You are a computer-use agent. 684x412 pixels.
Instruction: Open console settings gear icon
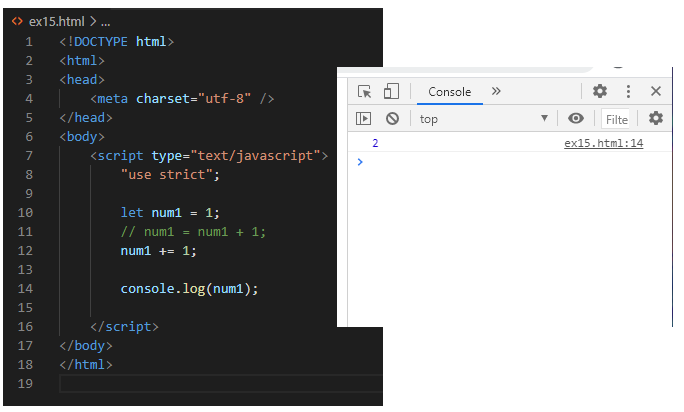[656, 118]
